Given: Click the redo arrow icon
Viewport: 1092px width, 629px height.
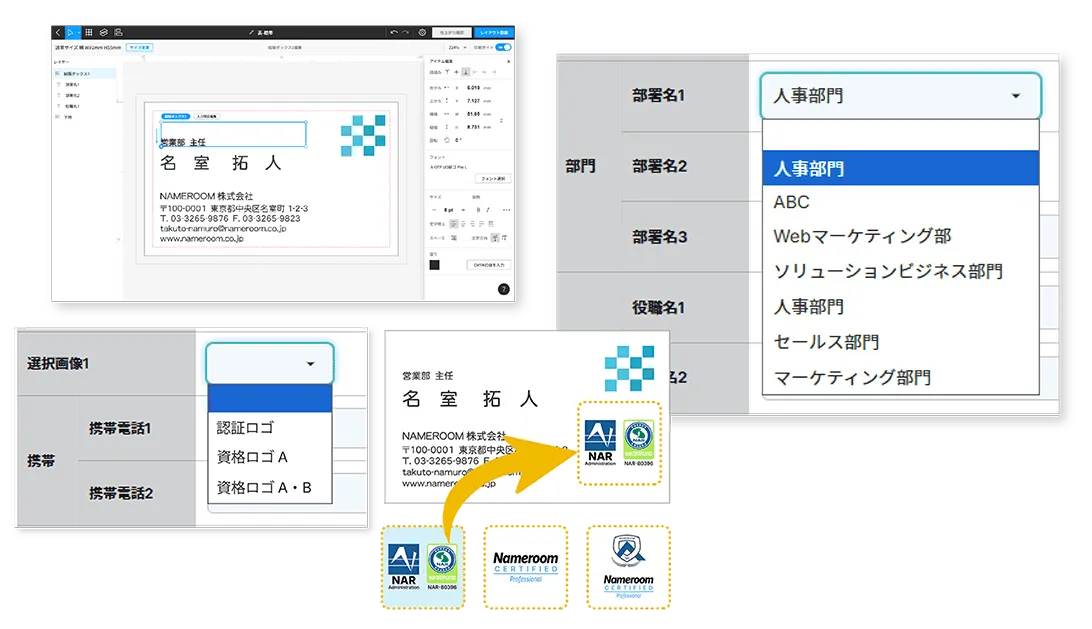Looking at the screenshot, I should tap(403, 33).
